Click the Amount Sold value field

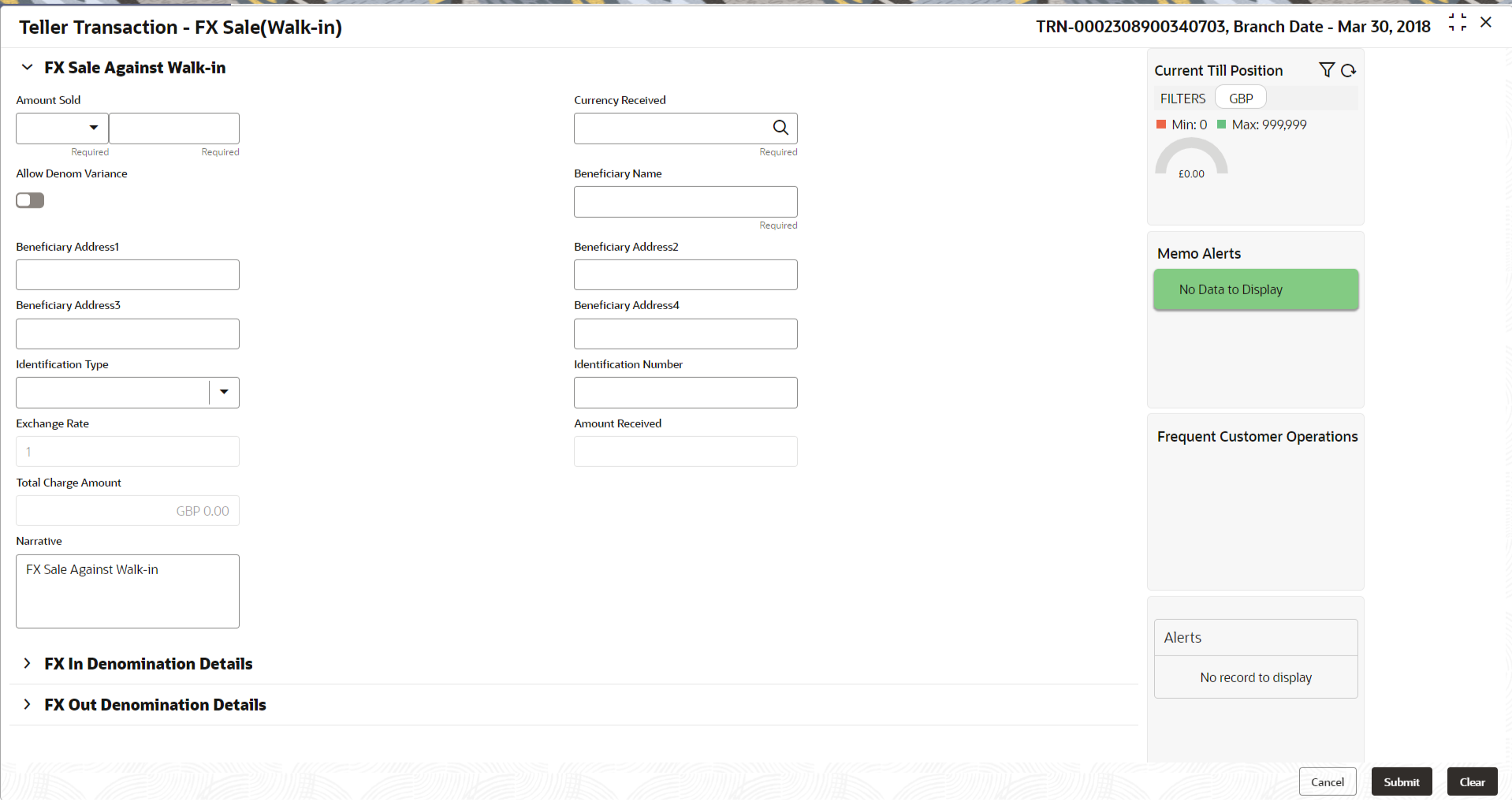pos(174,128)
